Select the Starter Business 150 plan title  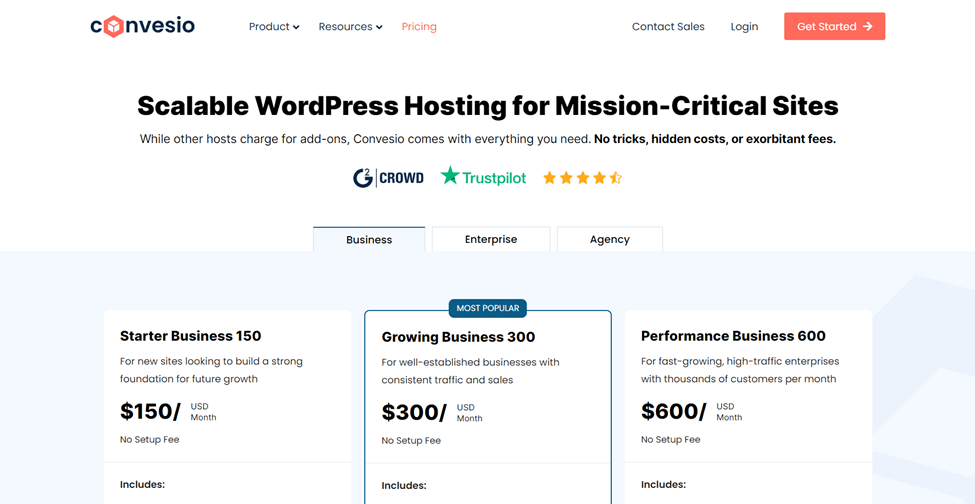(190, 336)
